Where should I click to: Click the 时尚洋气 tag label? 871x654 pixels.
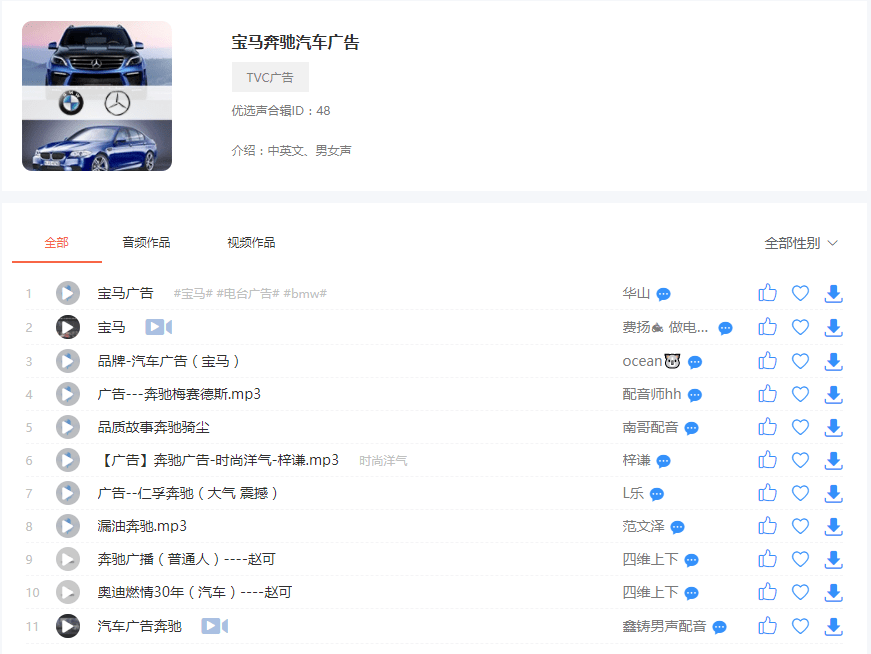click(x=383, y=461)
